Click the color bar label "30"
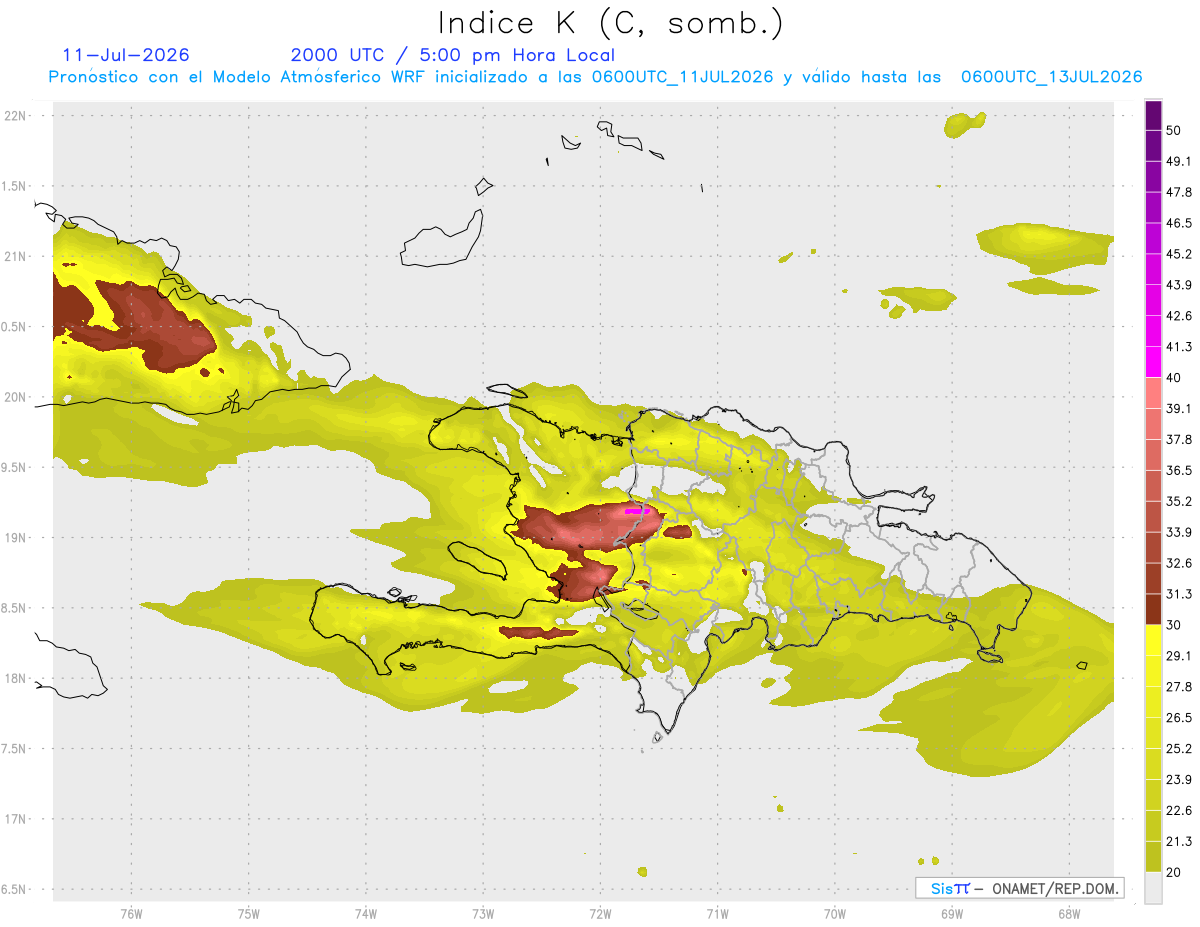Viewport: 1200px width, 927px height. coord(1174,625)
